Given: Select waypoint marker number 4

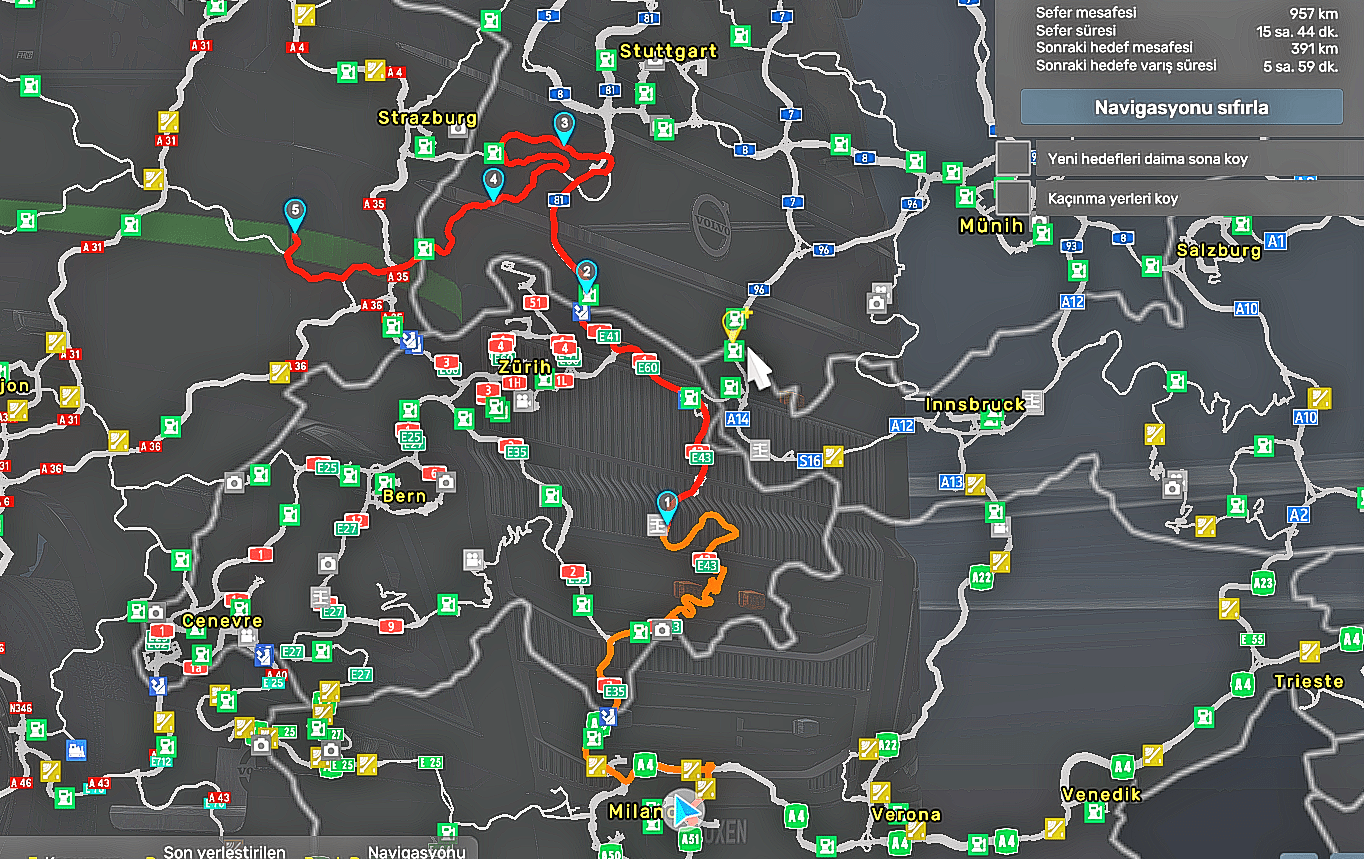Looking at the screenshot, I should (x=492, y=182).
